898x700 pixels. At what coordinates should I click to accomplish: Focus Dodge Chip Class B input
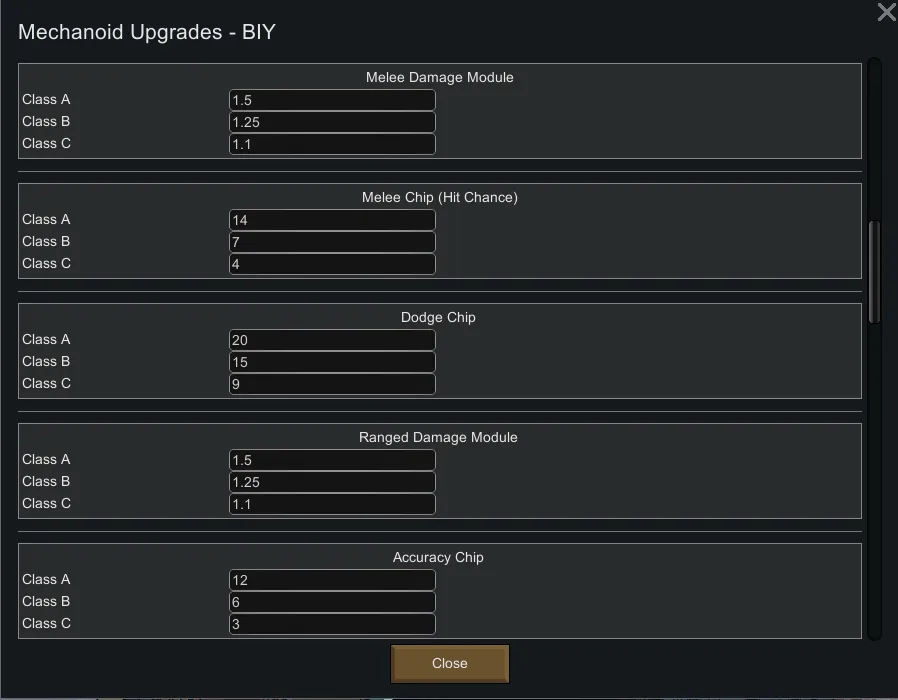click(332, 362)
